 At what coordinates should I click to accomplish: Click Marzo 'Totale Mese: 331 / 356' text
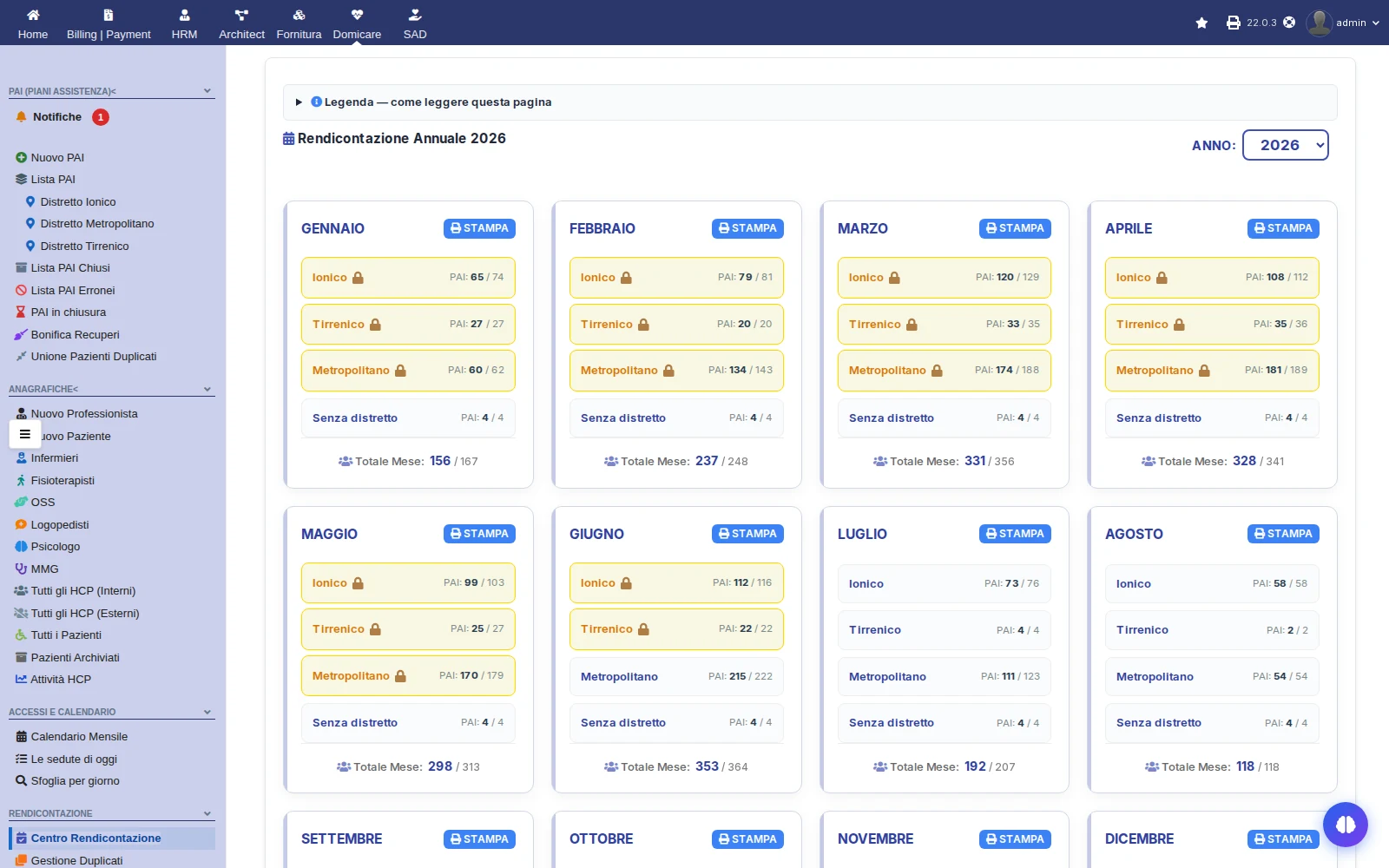click(944, 461)
